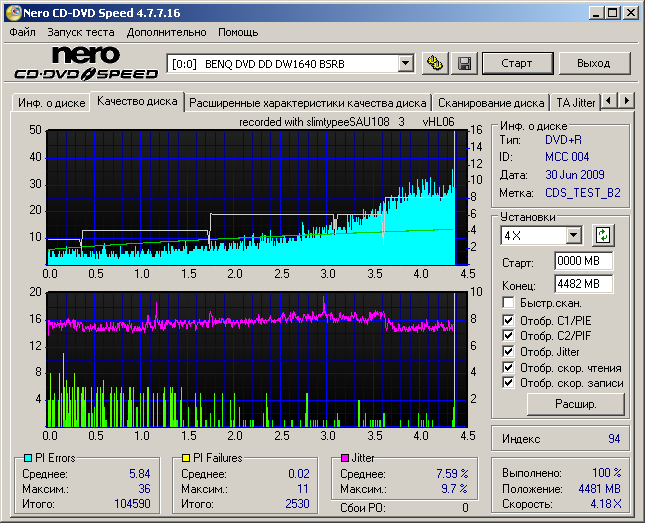Open the BENQ DVD drive dropdown

click(405, 63)
